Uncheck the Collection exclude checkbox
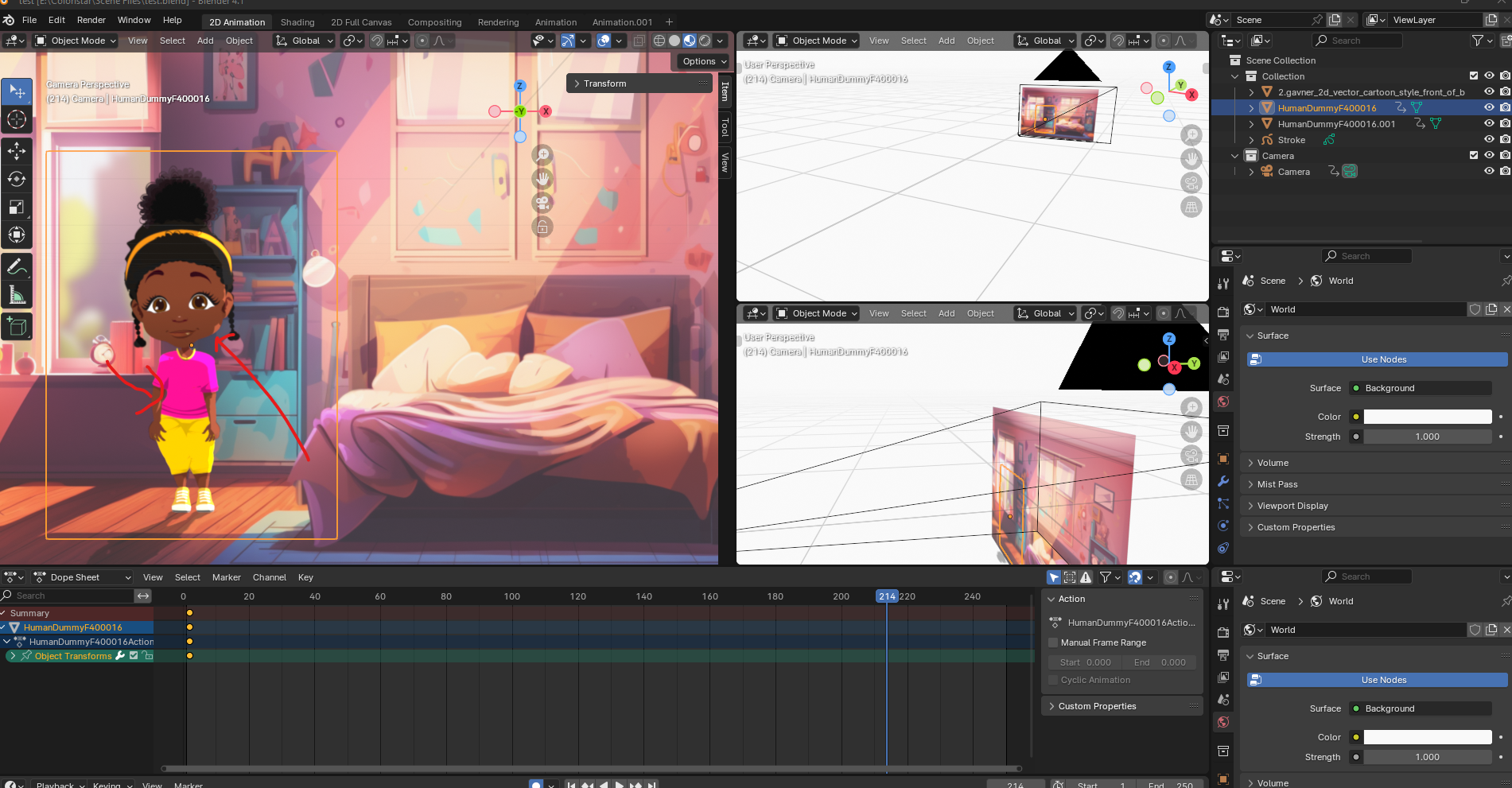The width and height of the screenshot is (1512, 788). (1474, 76)
